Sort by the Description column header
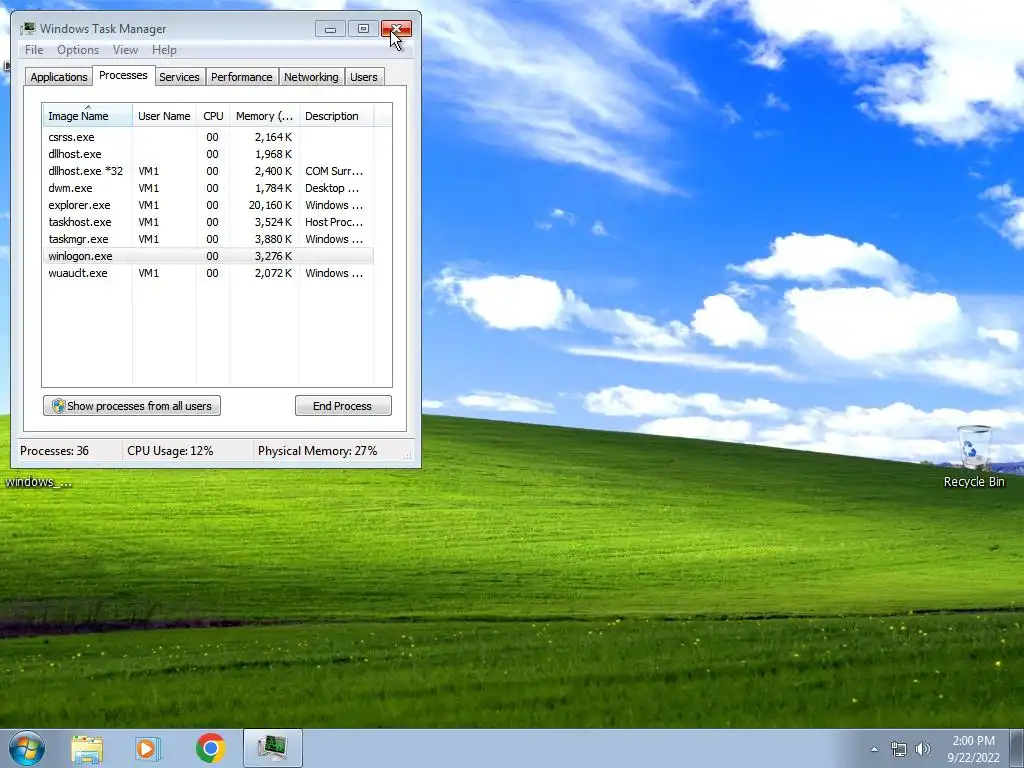The height and width of the screenshot is (768, 1024). point(336,115)
